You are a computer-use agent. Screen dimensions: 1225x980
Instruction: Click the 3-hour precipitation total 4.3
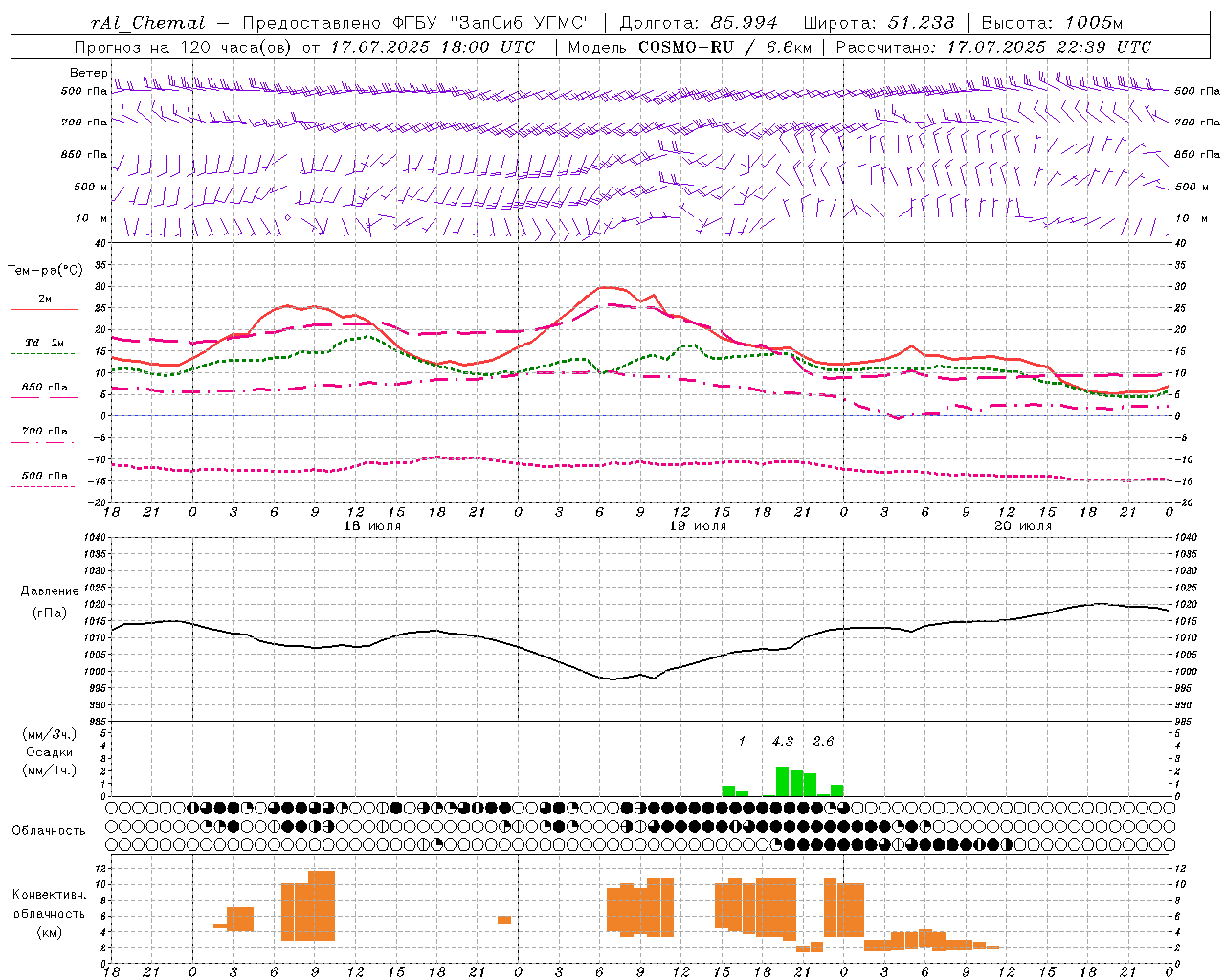pyautogui.click(x=783, y=741)
